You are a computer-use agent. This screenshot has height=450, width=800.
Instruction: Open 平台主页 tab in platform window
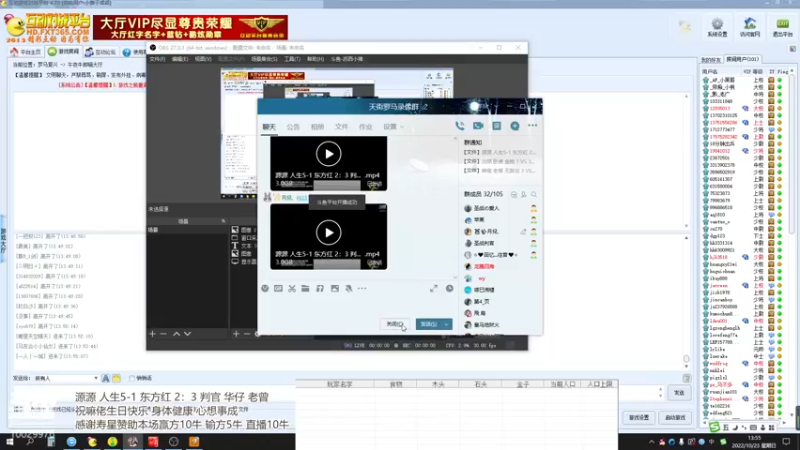point(26,52)
